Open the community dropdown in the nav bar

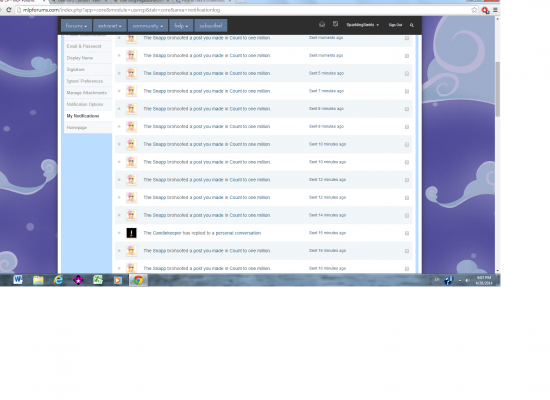pos(148,26)
